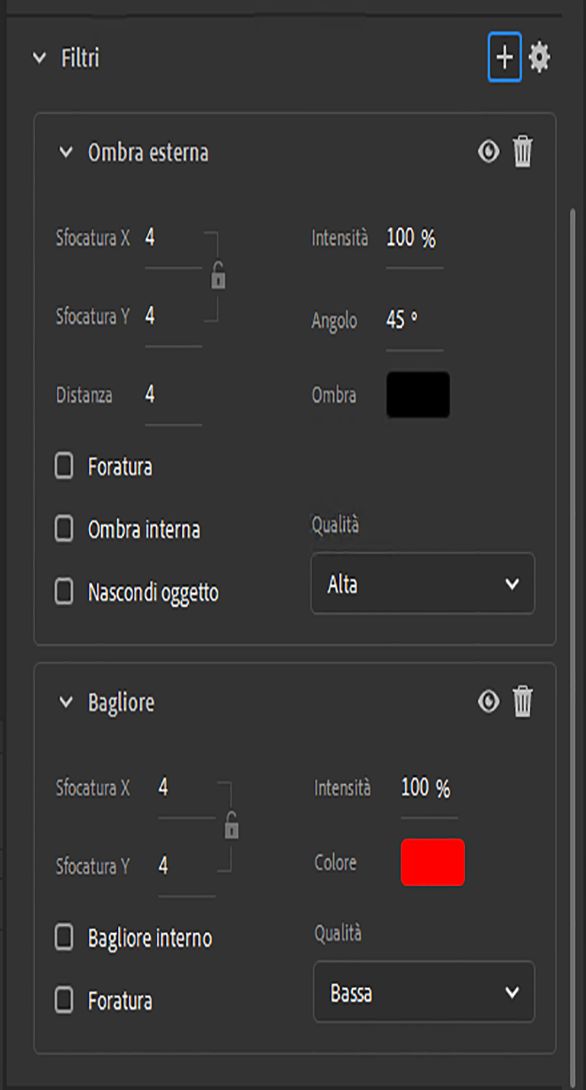Viewport: 586px width, 1090px height.
Task: Collapse the Filtri panel
Action: point(37,58)
